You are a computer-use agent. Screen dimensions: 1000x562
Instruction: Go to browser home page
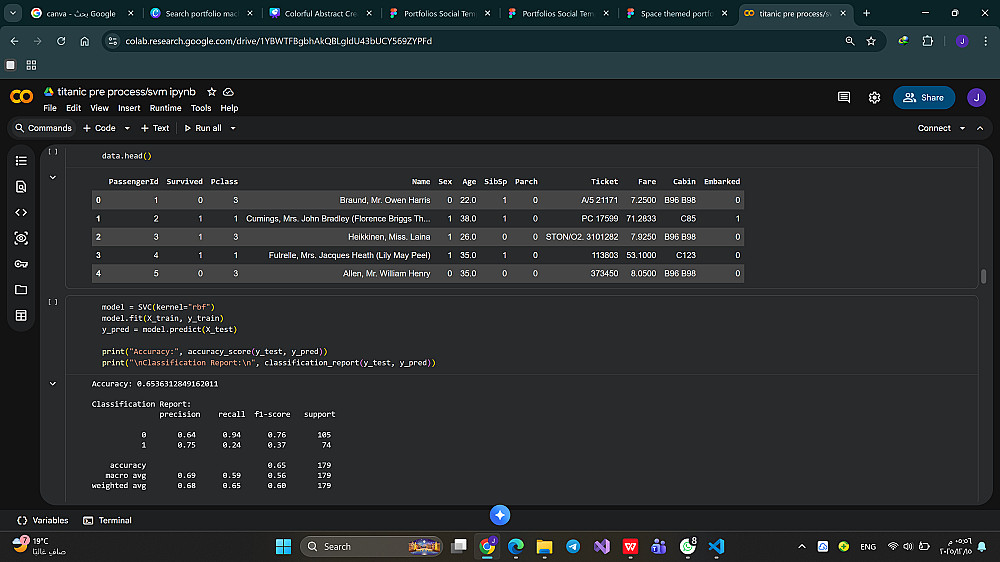point(84,41)
